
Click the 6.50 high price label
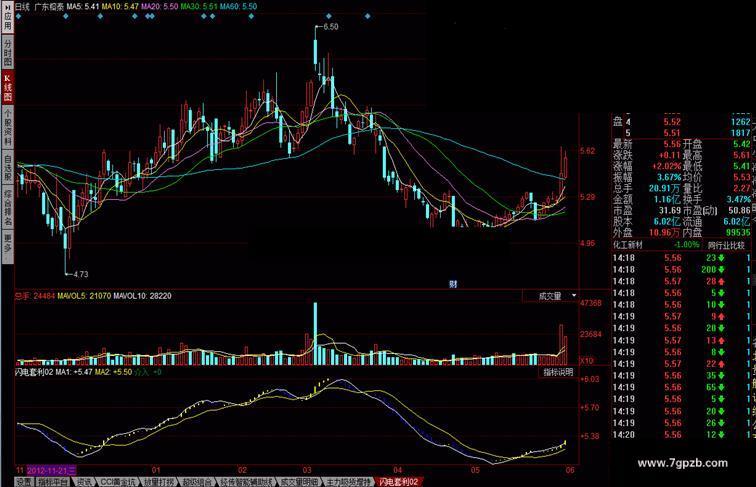(331, 27)
